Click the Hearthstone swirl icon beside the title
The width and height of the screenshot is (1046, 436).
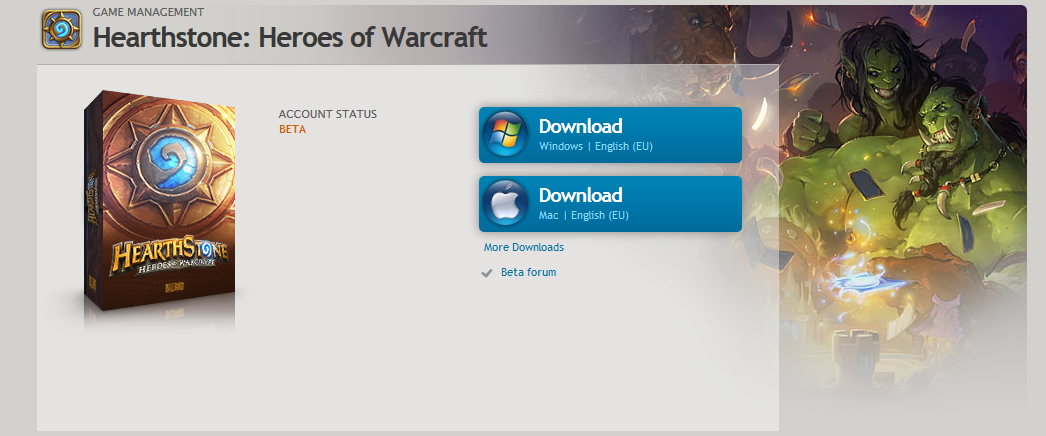(x=61, y=30)
